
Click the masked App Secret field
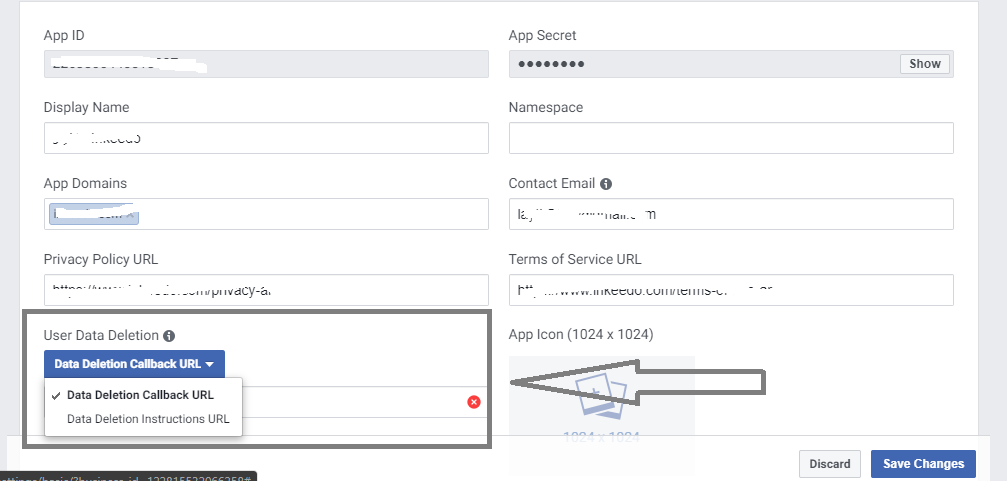click(700, 64)
